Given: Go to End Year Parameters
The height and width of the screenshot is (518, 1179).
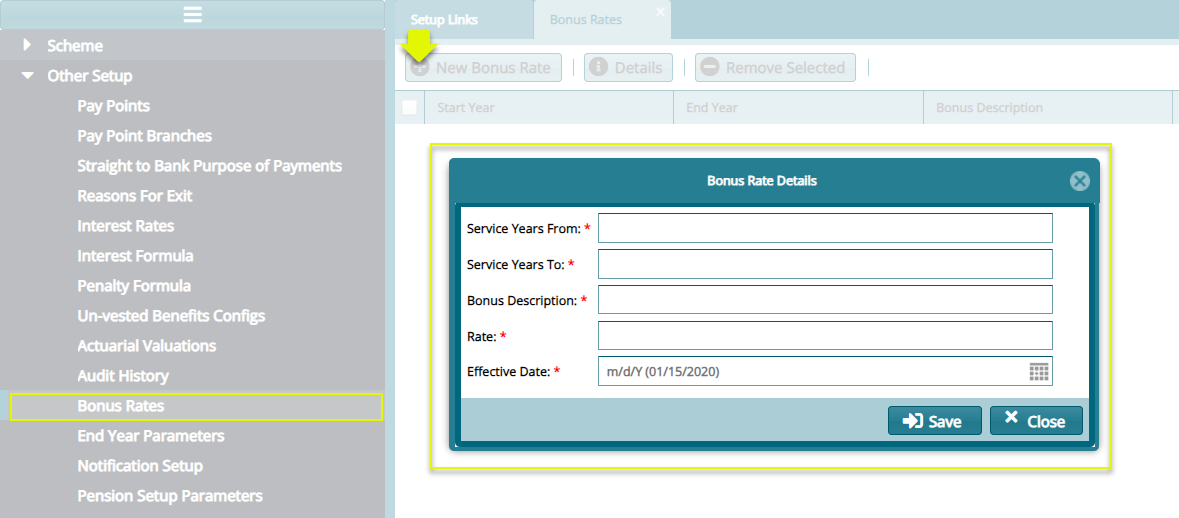Looking at the screenshot, I should [x=151, y=436].
